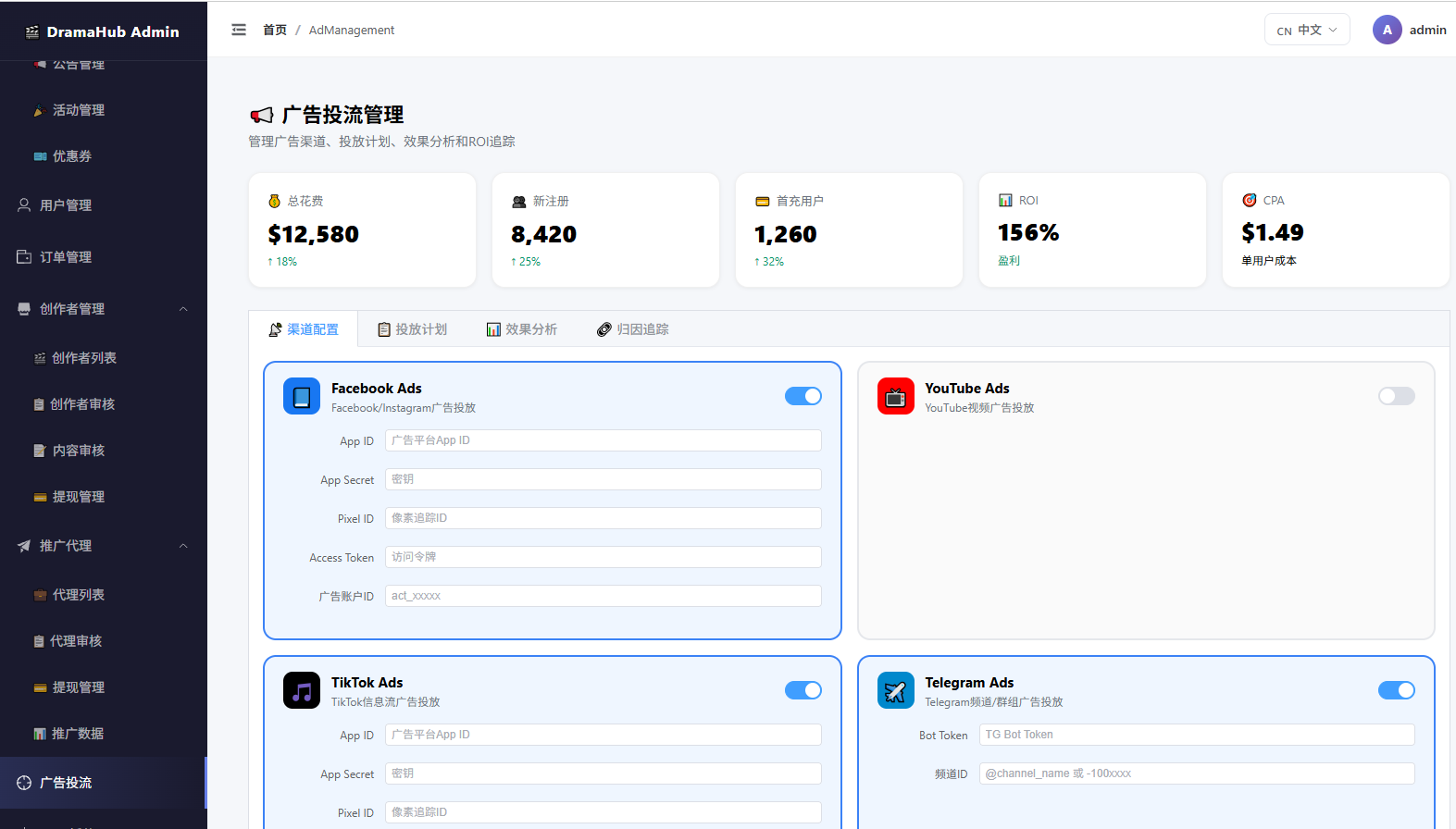Go to 首页 breadcrumb link
The image size is (1456, 829).
pyautogui.click(x=275, y=30)
